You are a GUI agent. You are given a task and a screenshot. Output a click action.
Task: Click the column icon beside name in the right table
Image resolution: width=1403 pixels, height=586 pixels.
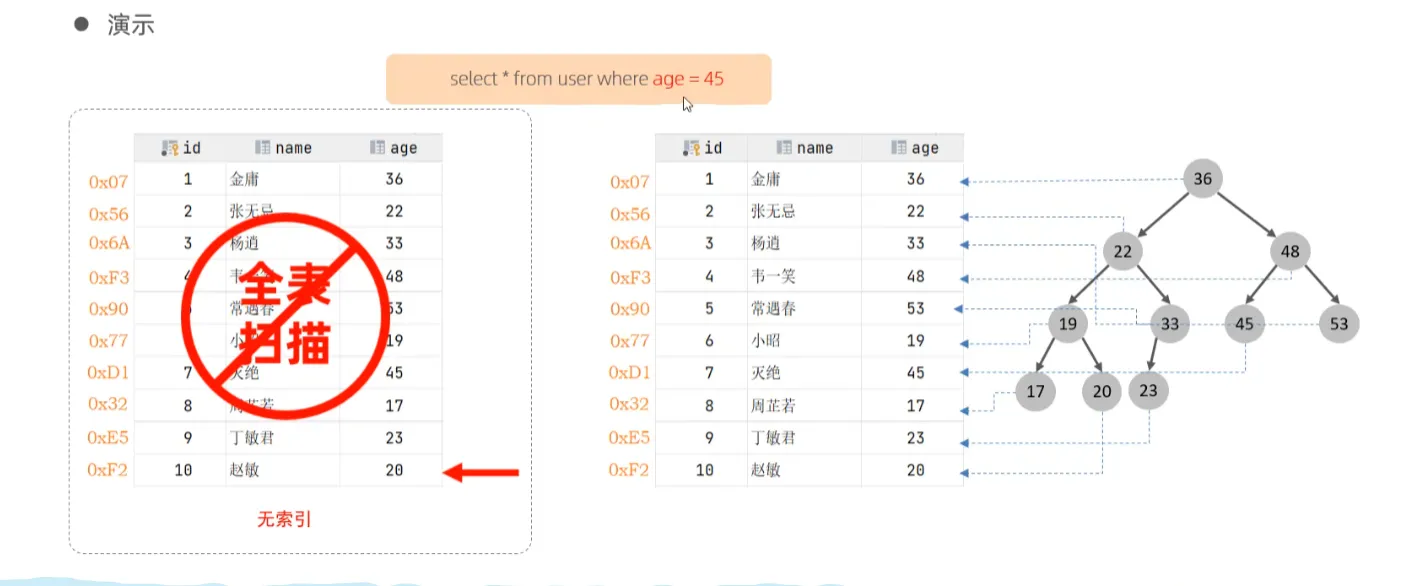(785, 148)
